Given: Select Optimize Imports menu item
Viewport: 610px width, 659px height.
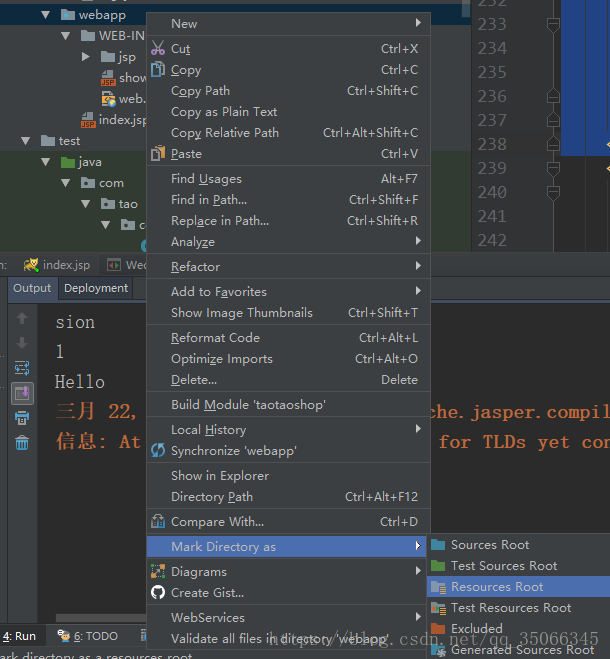Looking at the screenshot, I should [x=288, y=358].
